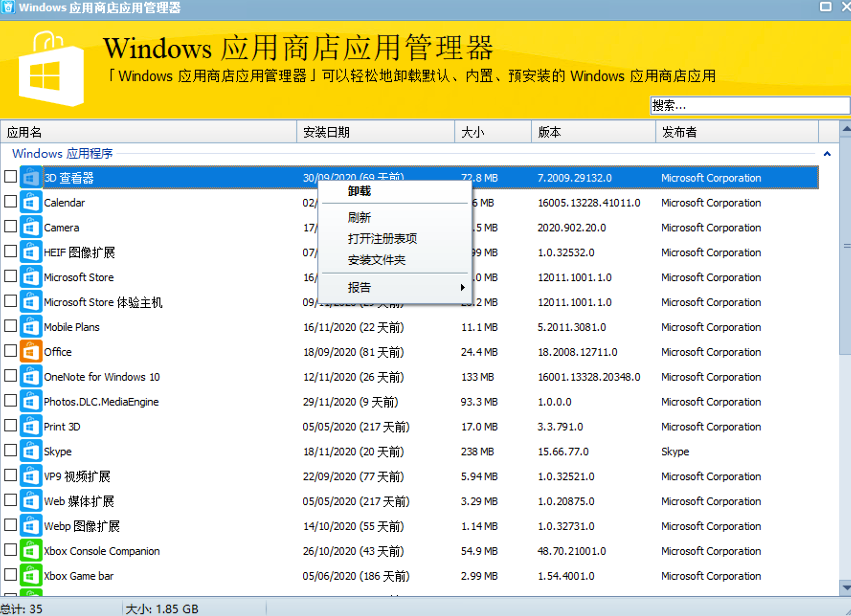Sort by the 大小 column header
The width and height of the screenshot is (851, 616).
point(493,132)
